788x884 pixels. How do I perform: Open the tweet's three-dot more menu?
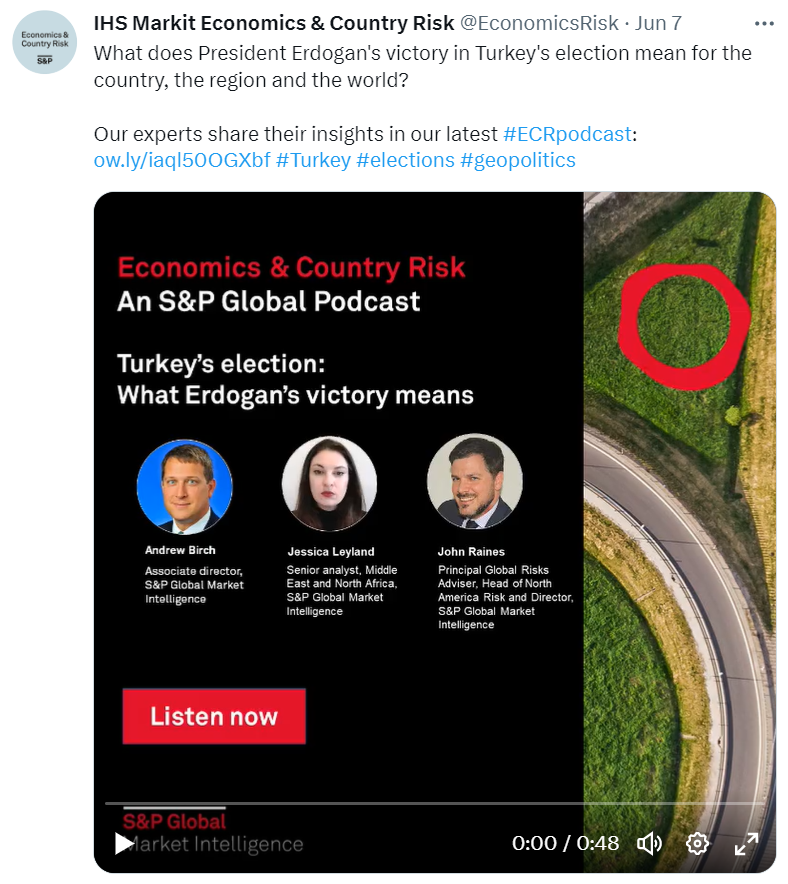[764, 24]
